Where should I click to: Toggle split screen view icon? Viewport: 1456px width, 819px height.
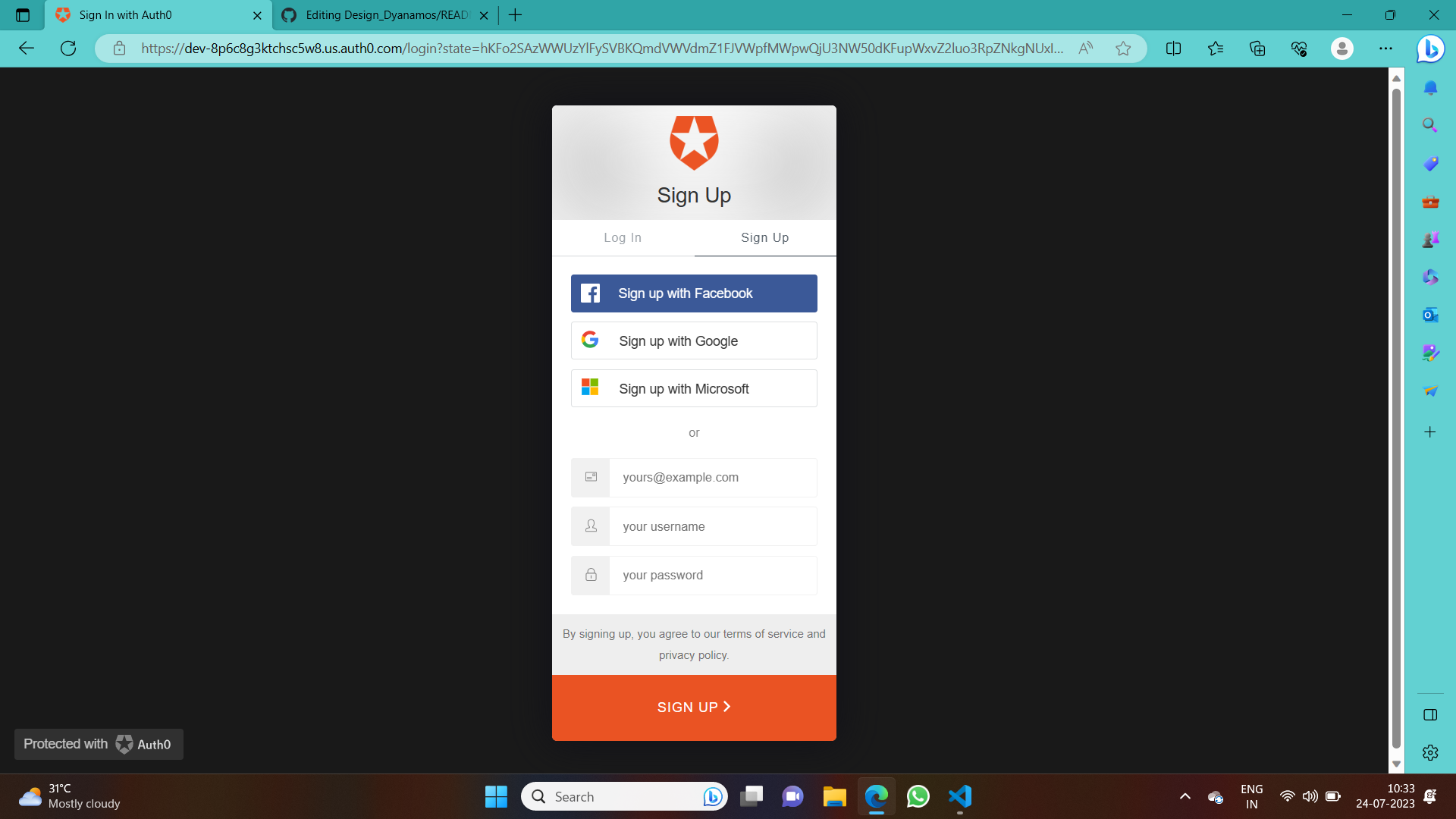[1173, 49]
